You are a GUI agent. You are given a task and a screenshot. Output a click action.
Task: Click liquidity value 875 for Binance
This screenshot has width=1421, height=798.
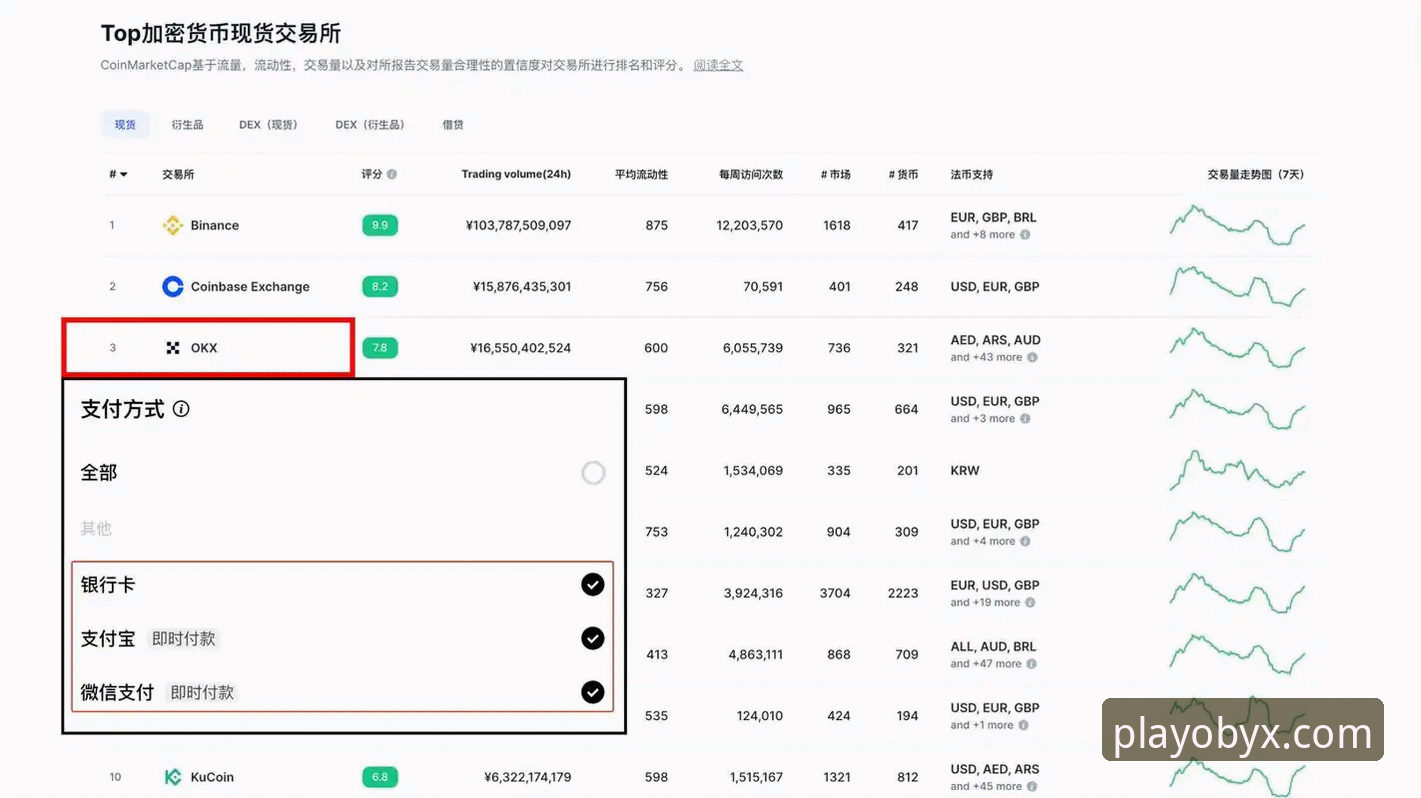pos(656,225)
